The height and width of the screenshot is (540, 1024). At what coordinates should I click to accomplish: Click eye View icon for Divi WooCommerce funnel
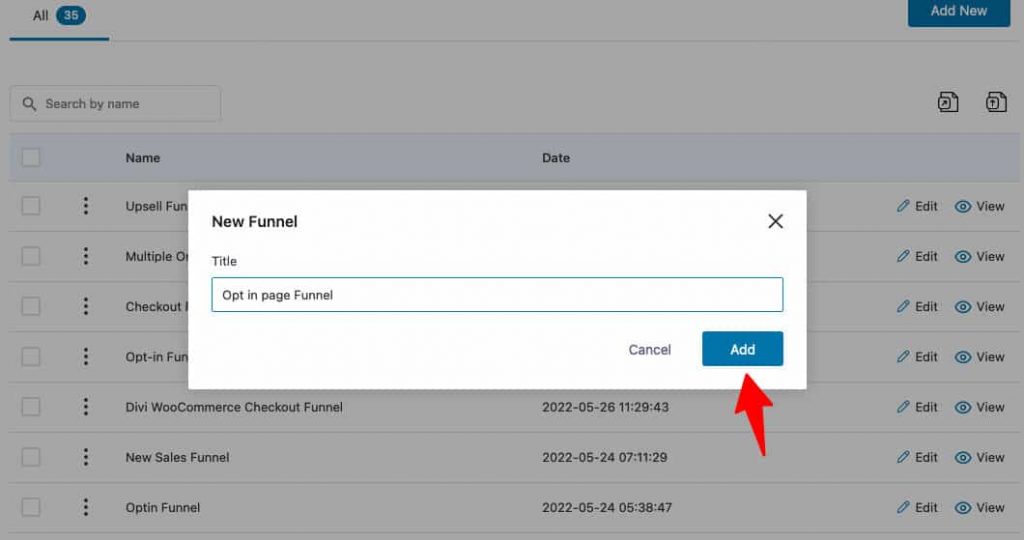(963, 407)
